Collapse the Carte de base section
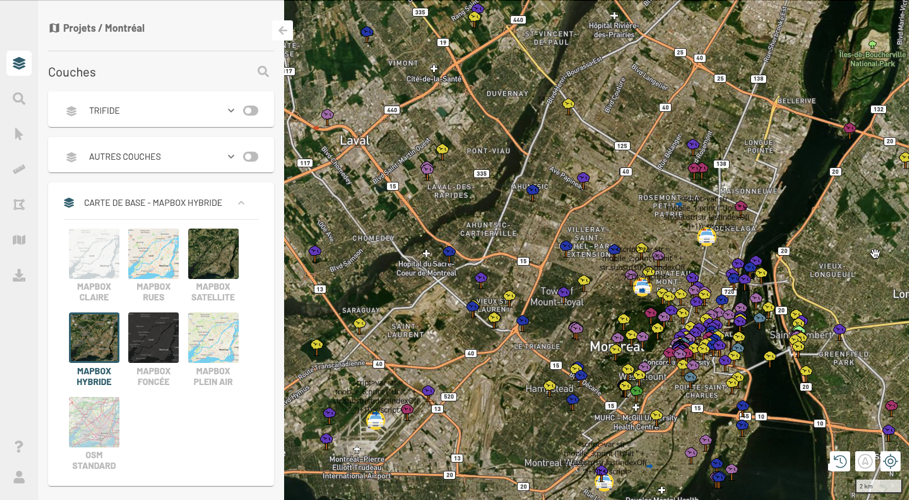 click(x=241, y=203)
